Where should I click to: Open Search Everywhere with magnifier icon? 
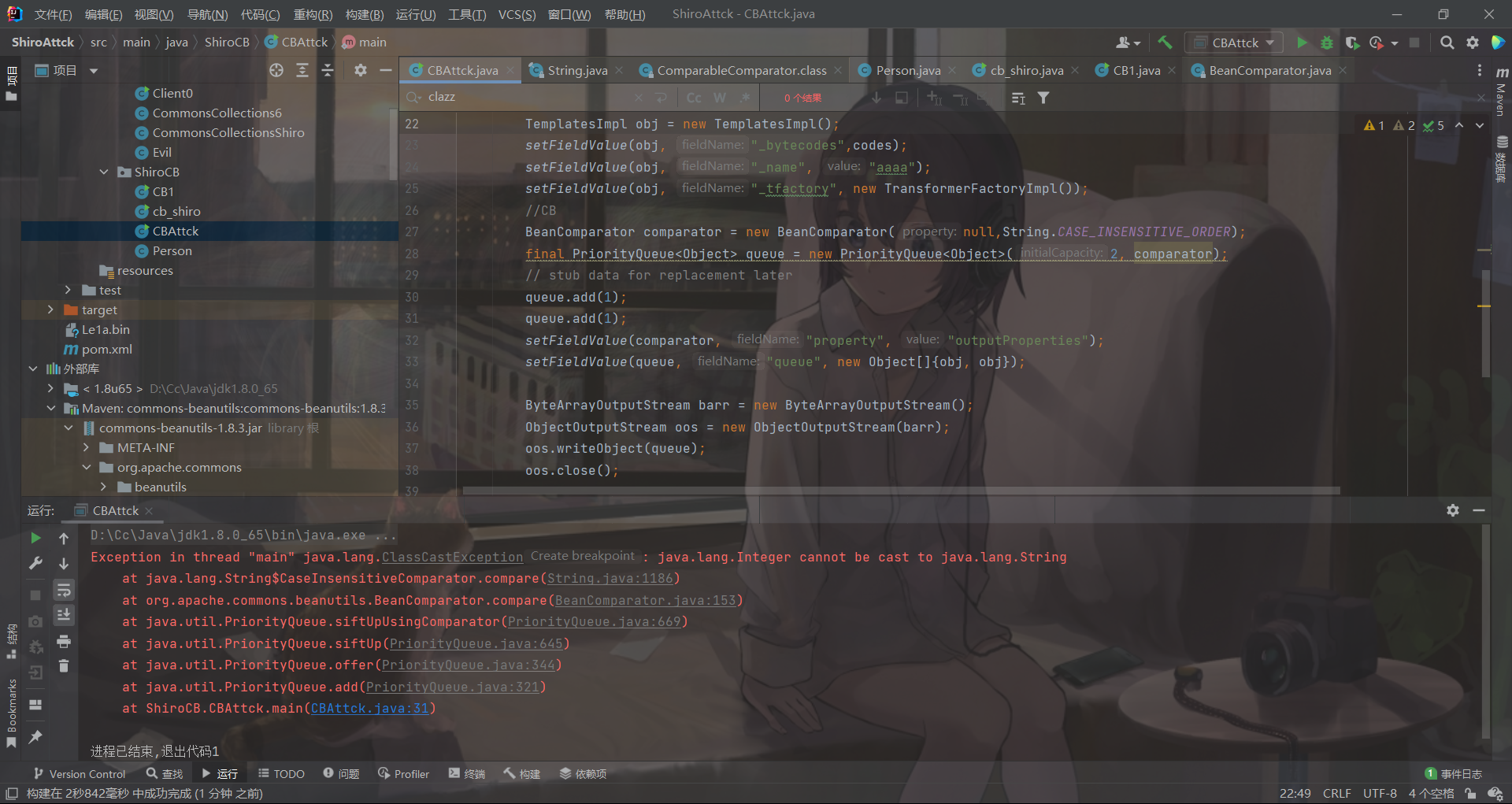[x=1447, y=43]
